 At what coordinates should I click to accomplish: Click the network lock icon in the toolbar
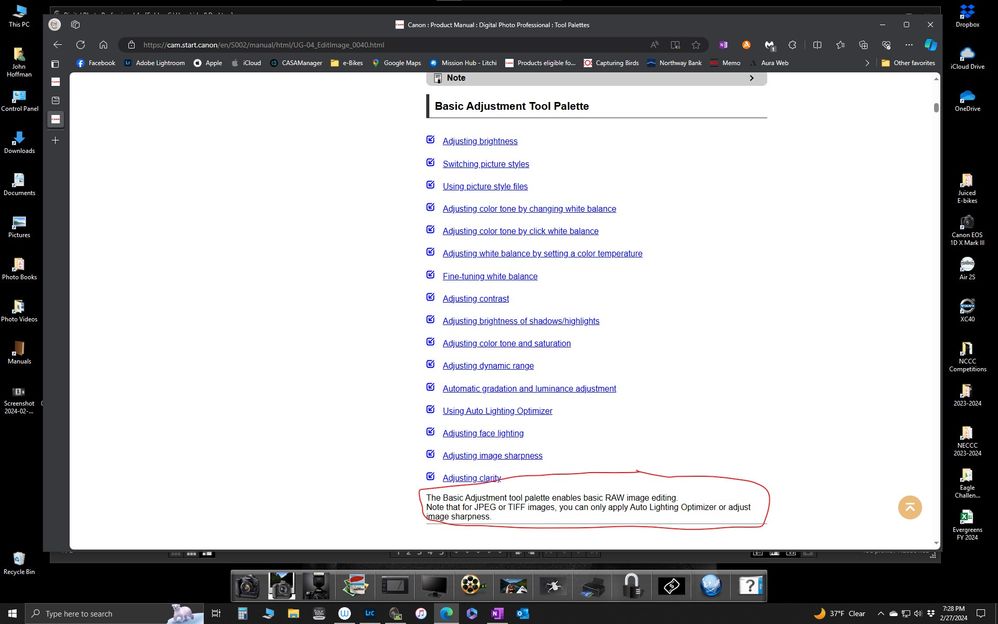[630, 584]
